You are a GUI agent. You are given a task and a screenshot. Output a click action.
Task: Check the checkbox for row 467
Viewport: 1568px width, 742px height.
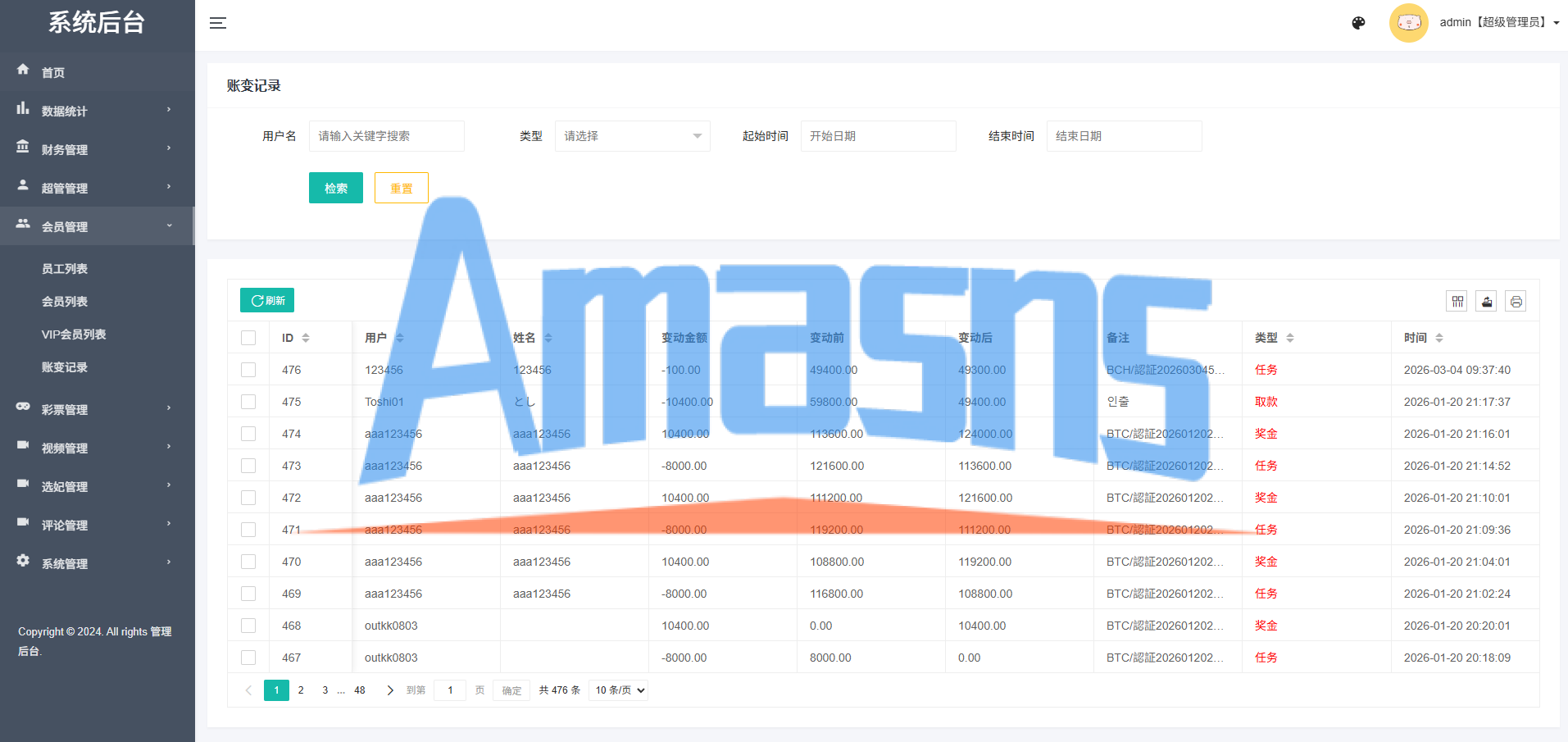tap(248, 658)
